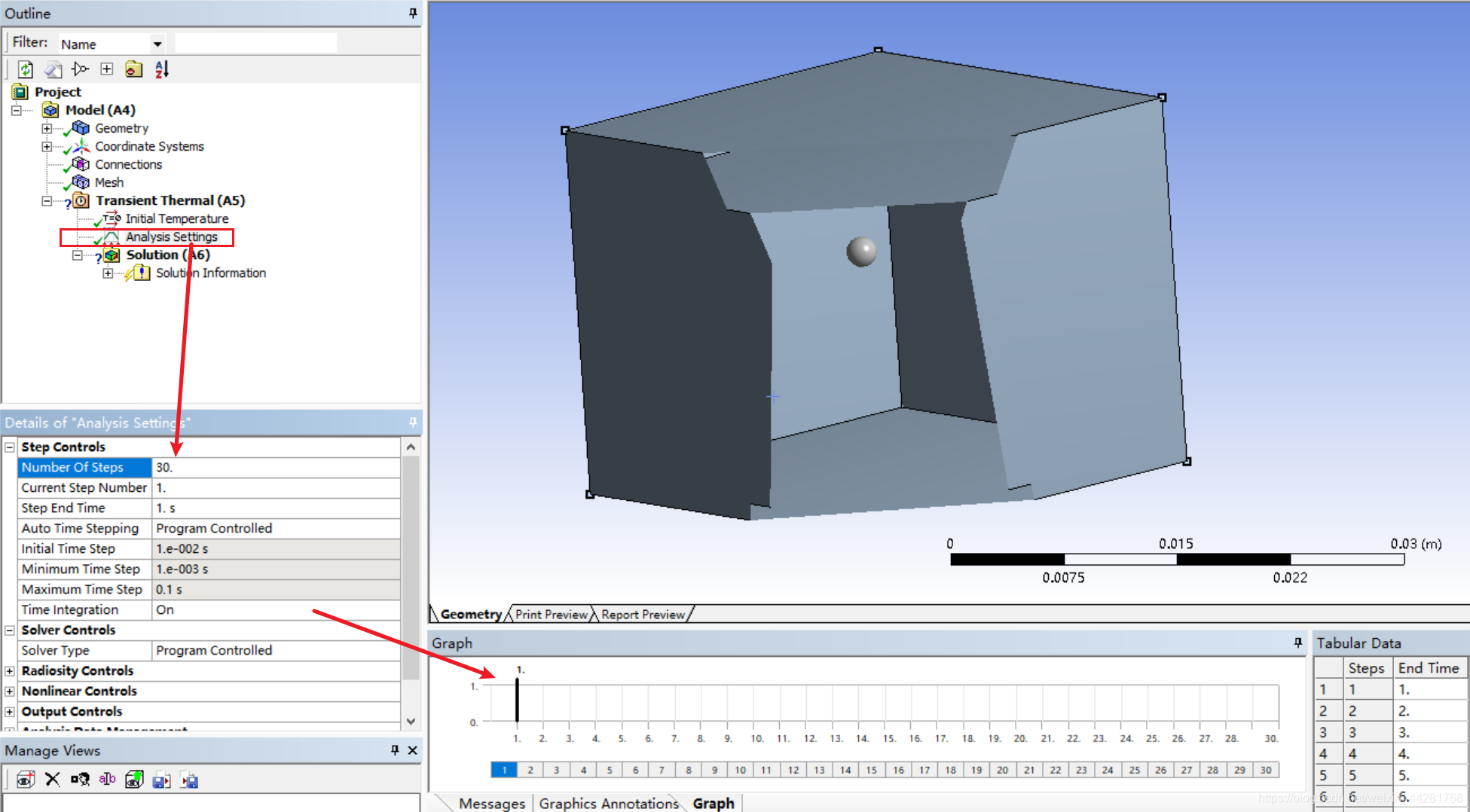Open the Filter Name dropdown
Screen dimensions: 1470x812
click(157, 44)
